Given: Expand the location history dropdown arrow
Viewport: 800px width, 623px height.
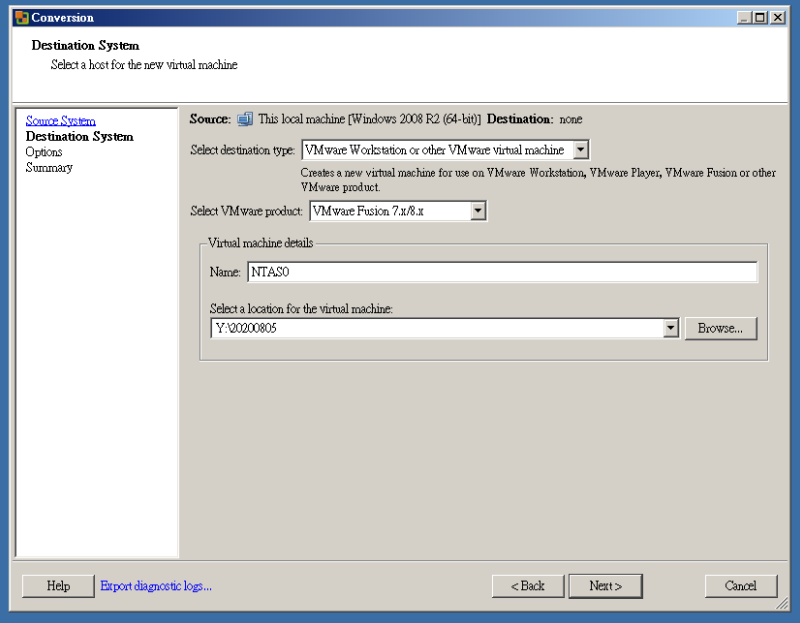Looking at the screenshot, I should [671, 328].
